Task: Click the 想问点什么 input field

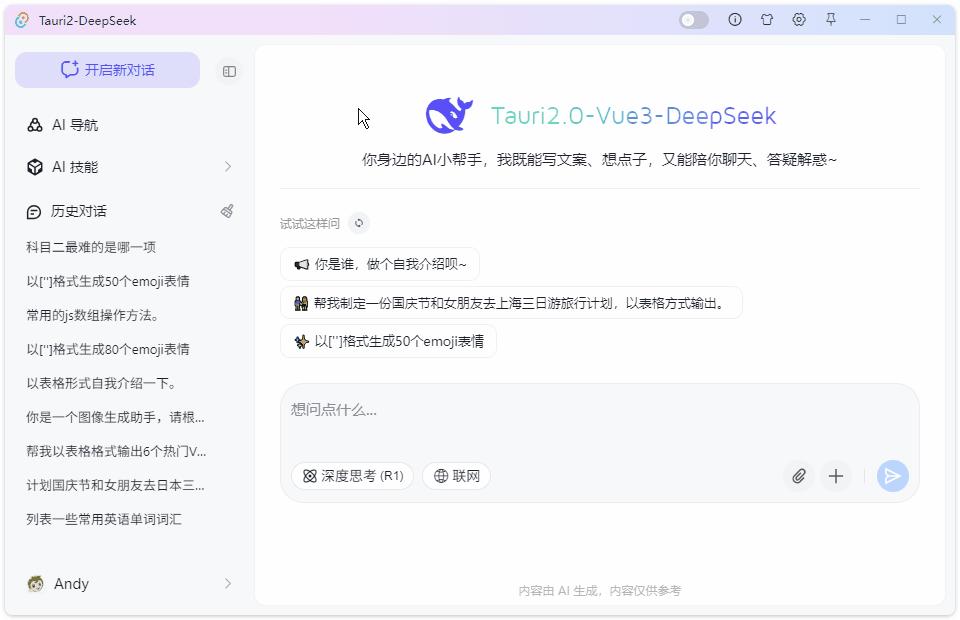Action: (500, 410)
